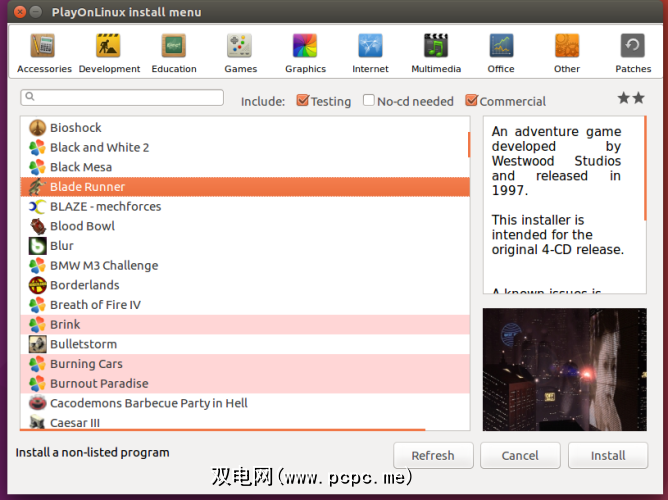Click the Breath of Fire IV icon
668x500 pixels.
(37, 305)
